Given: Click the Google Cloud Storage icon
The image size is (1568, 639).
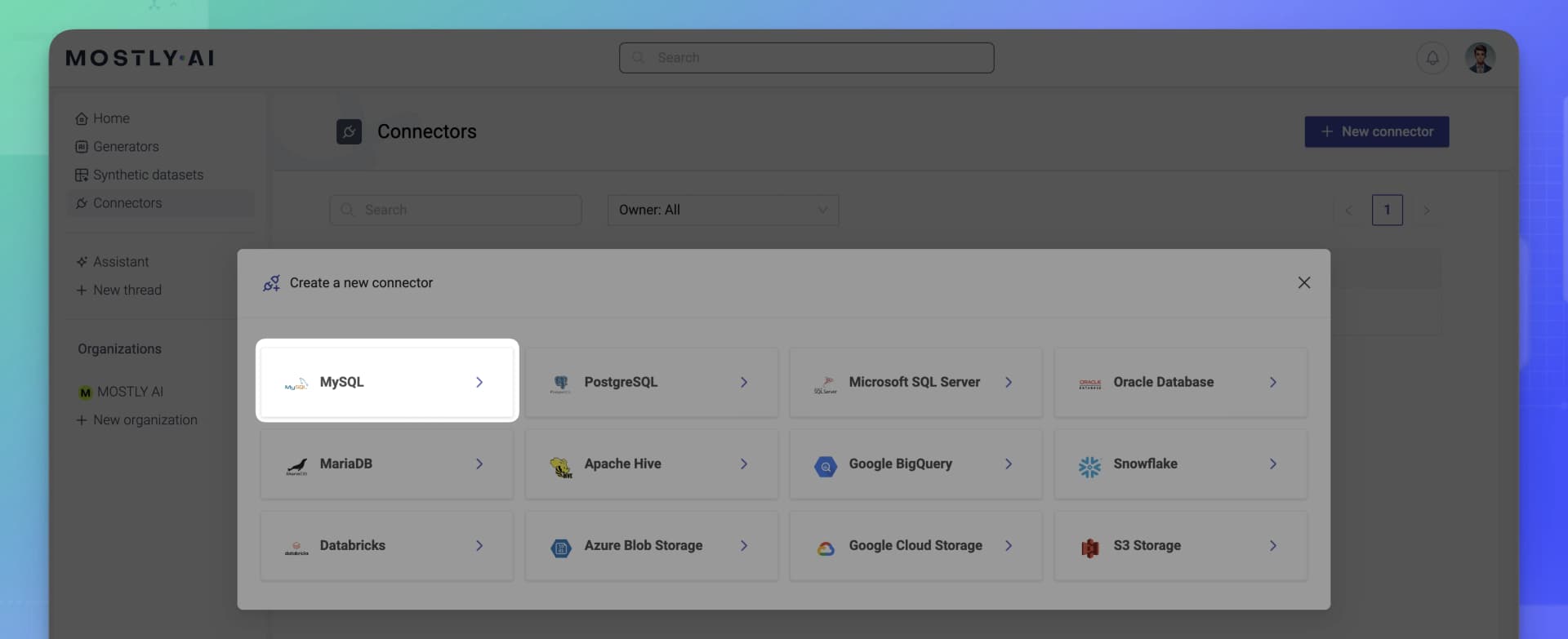Looking at the screenshot, I should [826, 548].
